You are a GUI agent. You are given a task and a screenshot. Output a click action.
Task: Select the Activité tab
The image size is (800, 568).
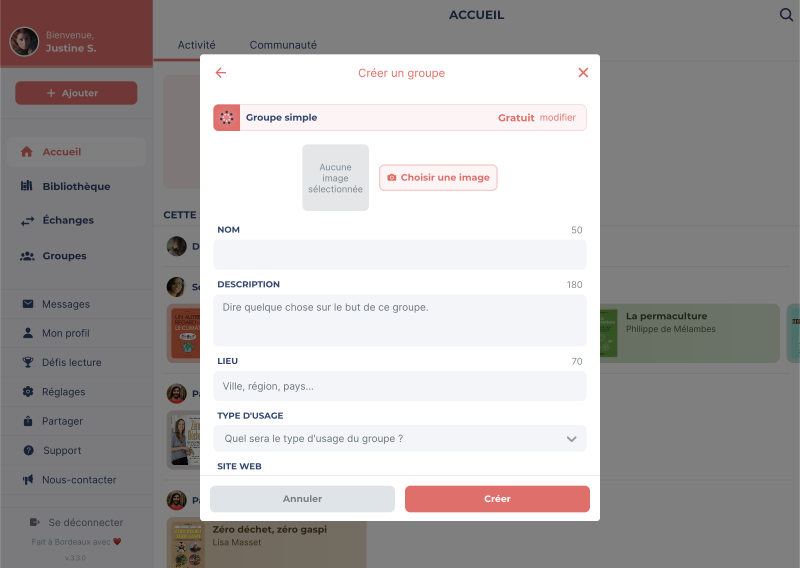click(196, 45)
